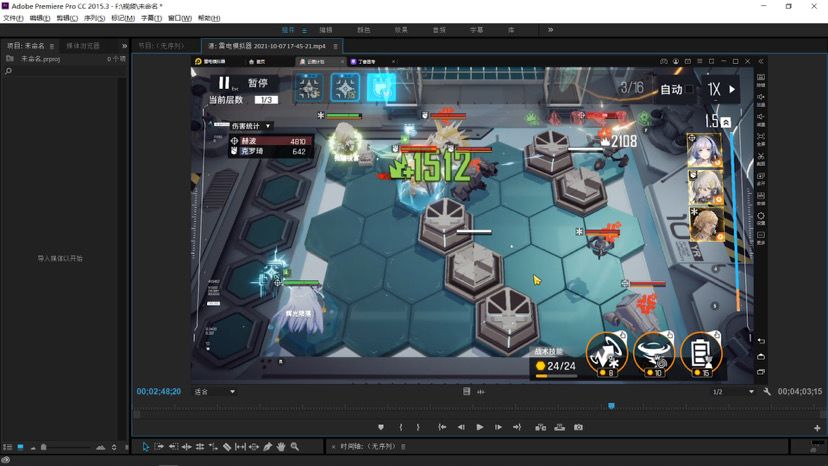The height and width of the screenshot is (466, 828).
Task: Mark In point brace button
Action: tap(401, 427)
